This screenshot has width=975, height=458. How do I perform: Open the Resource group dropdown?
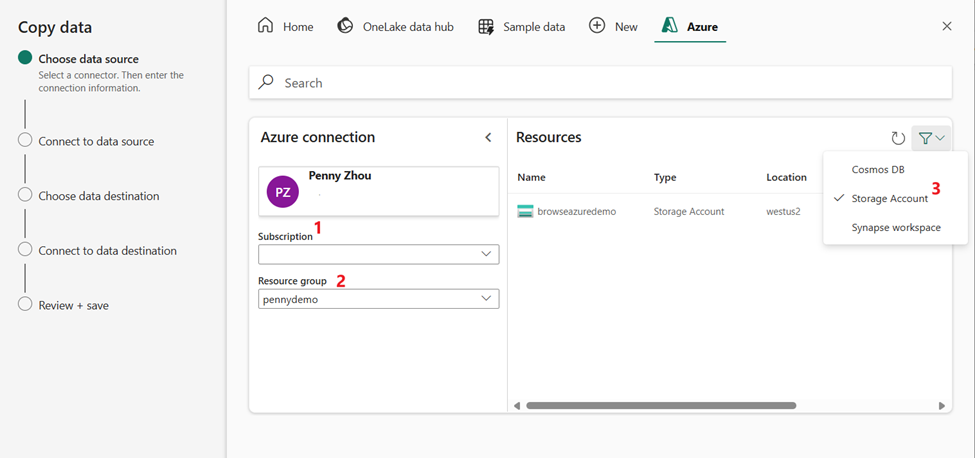pos(379,299)
